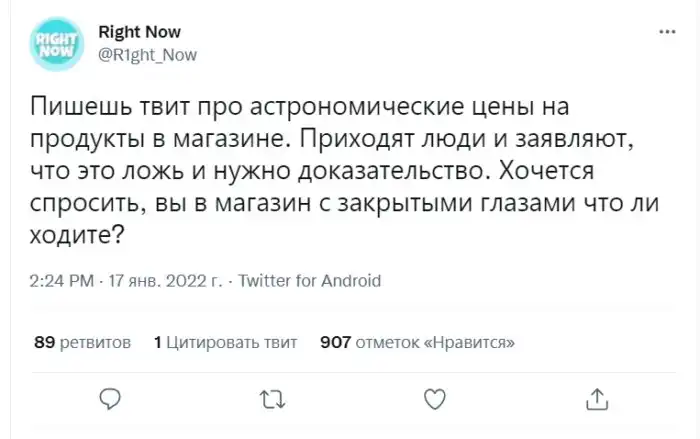Show the 907 отметок «Нравится» list
The image size is (700, 439).
[416, 343]
